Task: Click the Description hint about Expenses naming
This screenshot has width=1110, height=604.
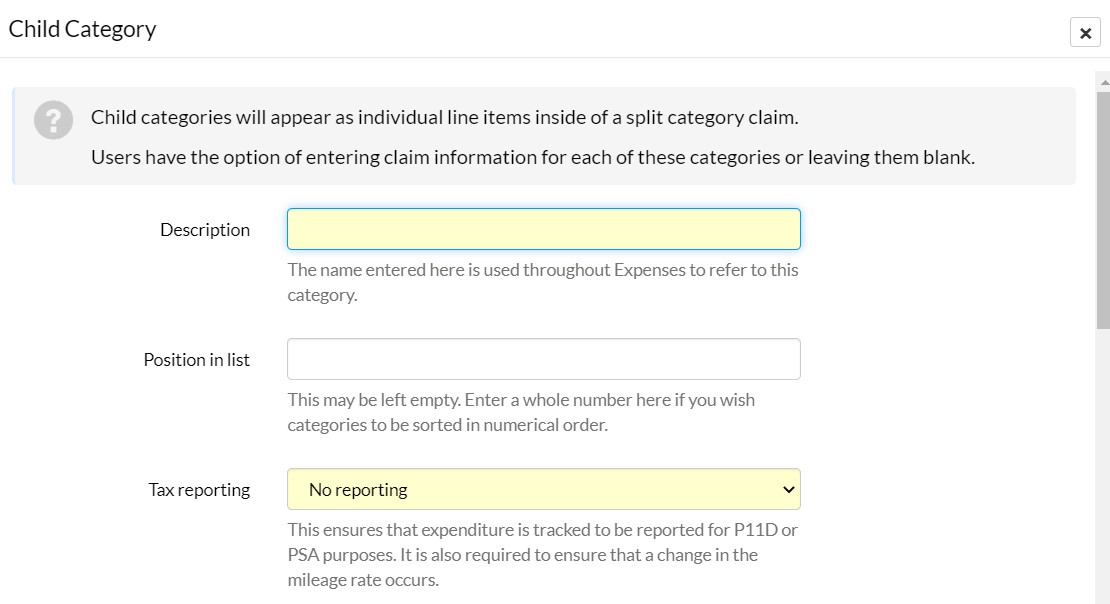Action: point(543,282)
